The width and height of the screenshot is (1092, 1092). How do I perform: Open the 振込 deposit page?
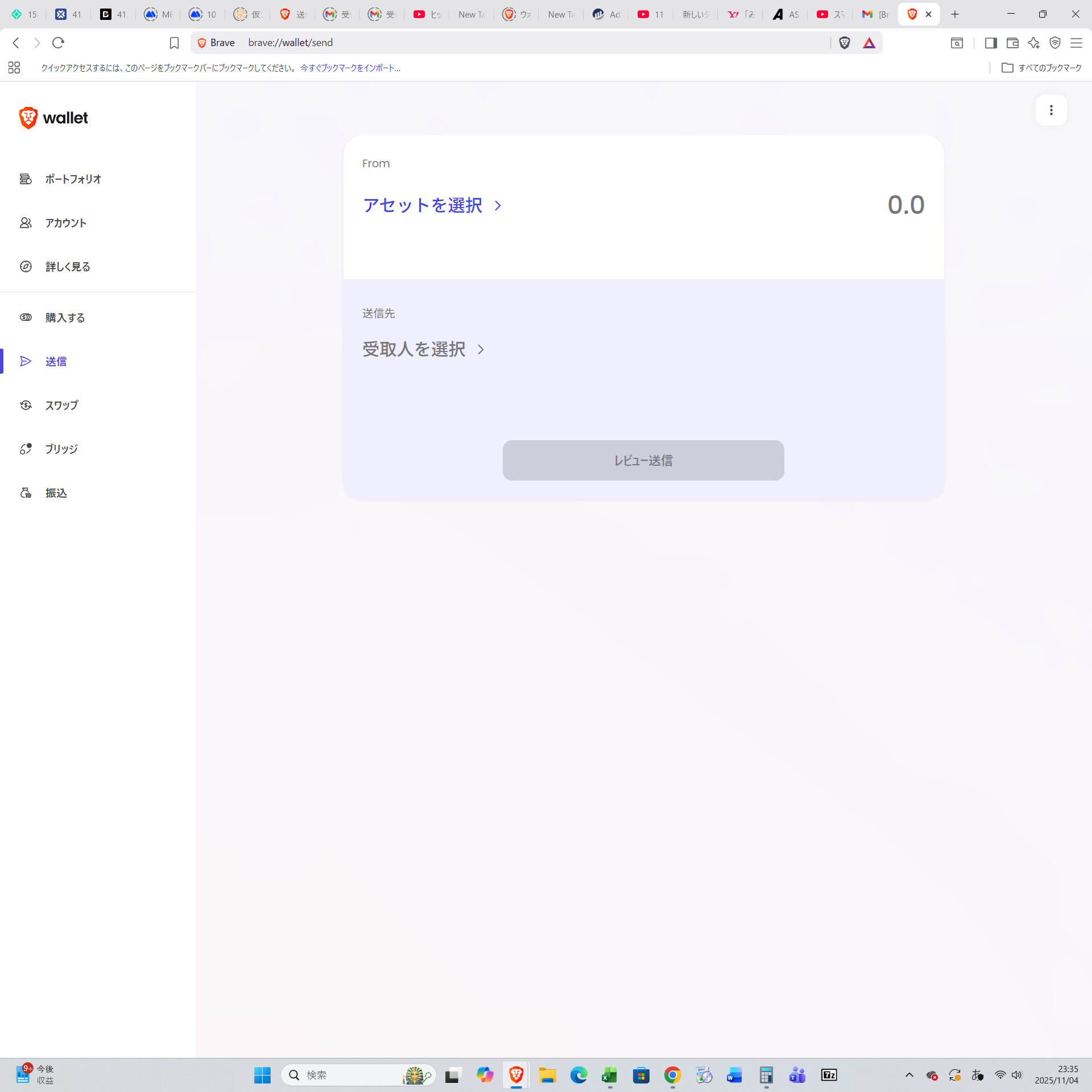tap(56, 493)
